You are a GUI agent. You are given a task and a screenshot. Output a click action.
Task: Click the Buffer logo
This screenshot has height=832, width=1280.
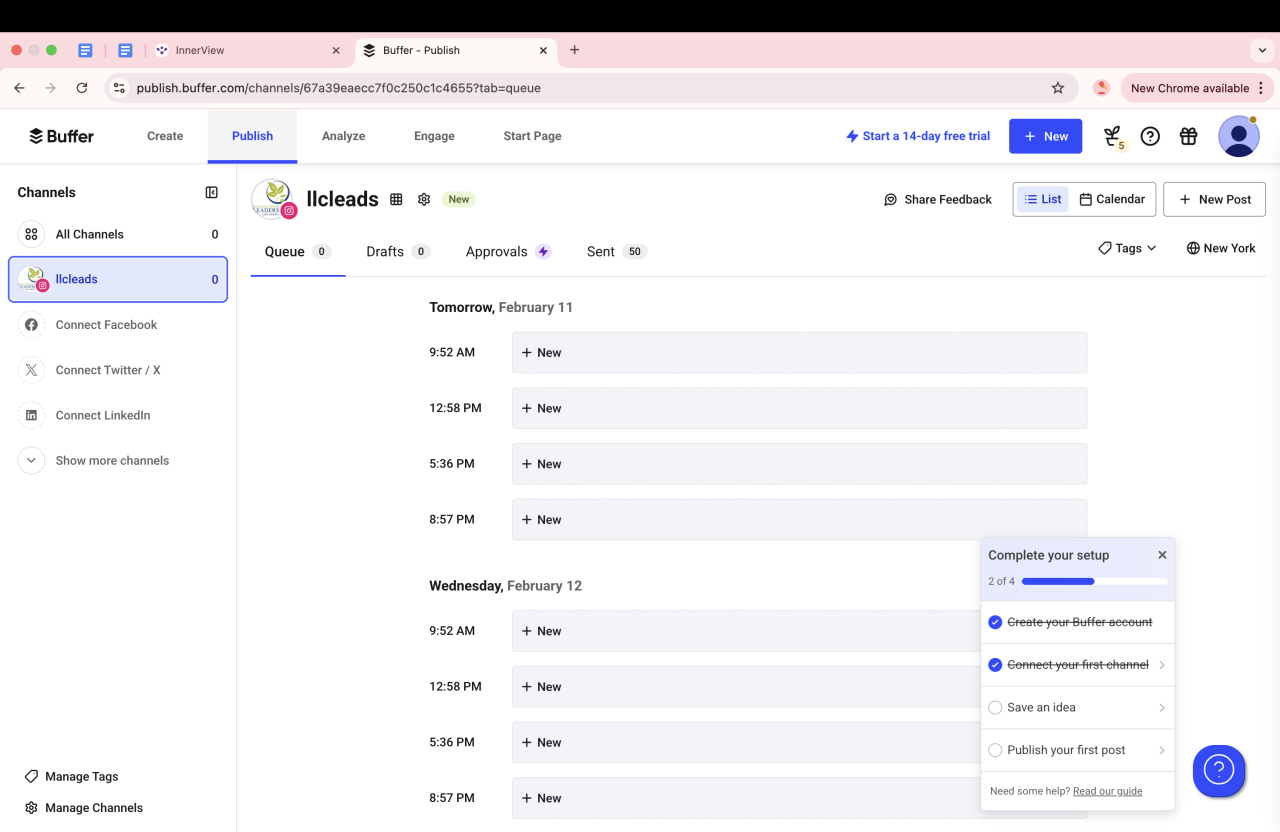click(x=61, y=136)
